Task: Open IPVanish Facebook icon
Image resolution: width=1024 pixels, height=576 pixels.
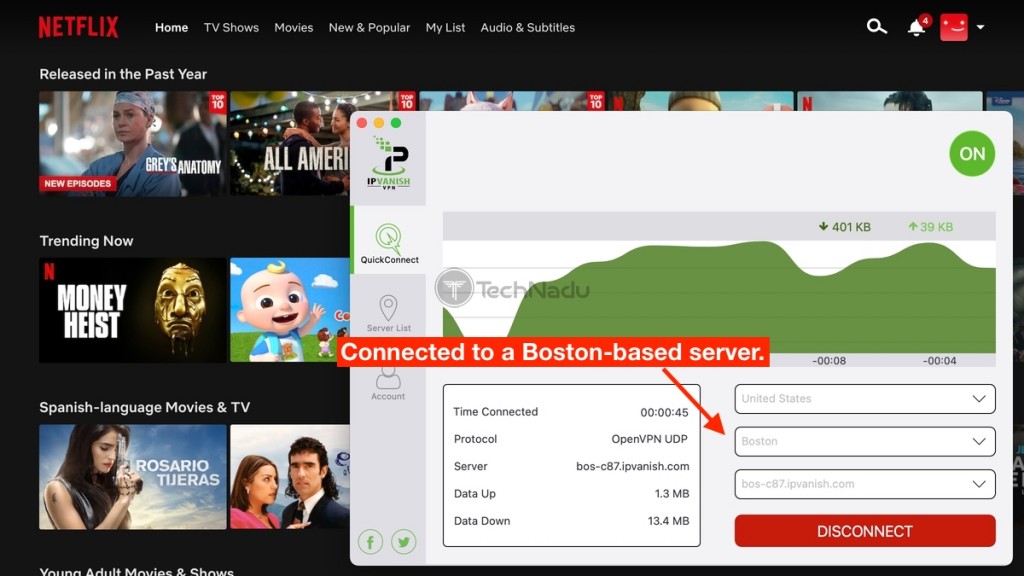Action: (x=370, y=541)
